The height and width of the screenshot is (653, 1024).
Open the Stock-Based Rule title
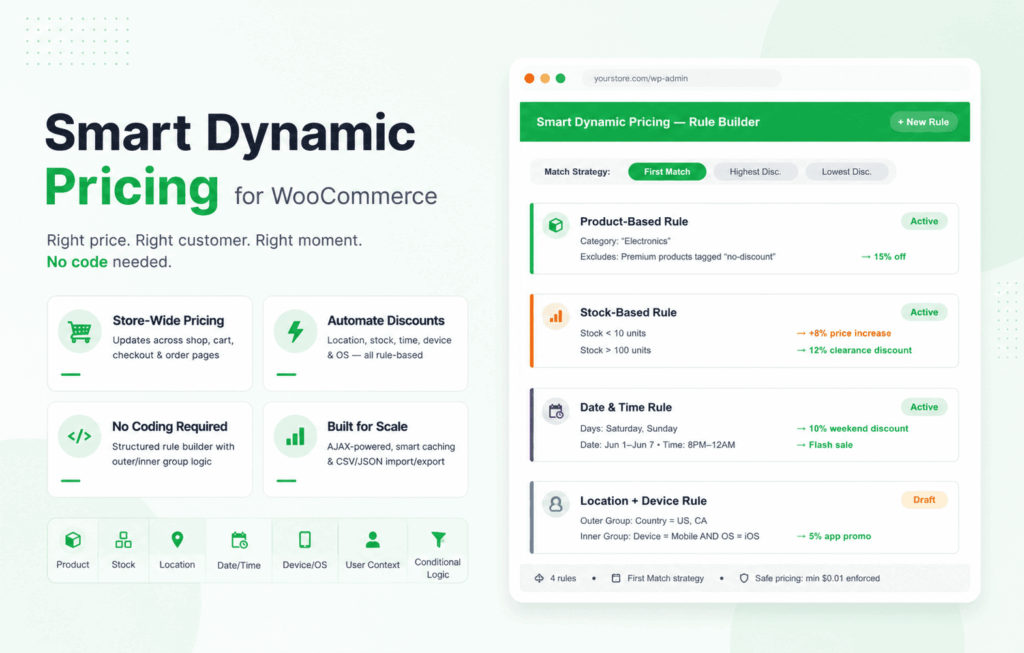pyautogui.click(x=628, y=312)
